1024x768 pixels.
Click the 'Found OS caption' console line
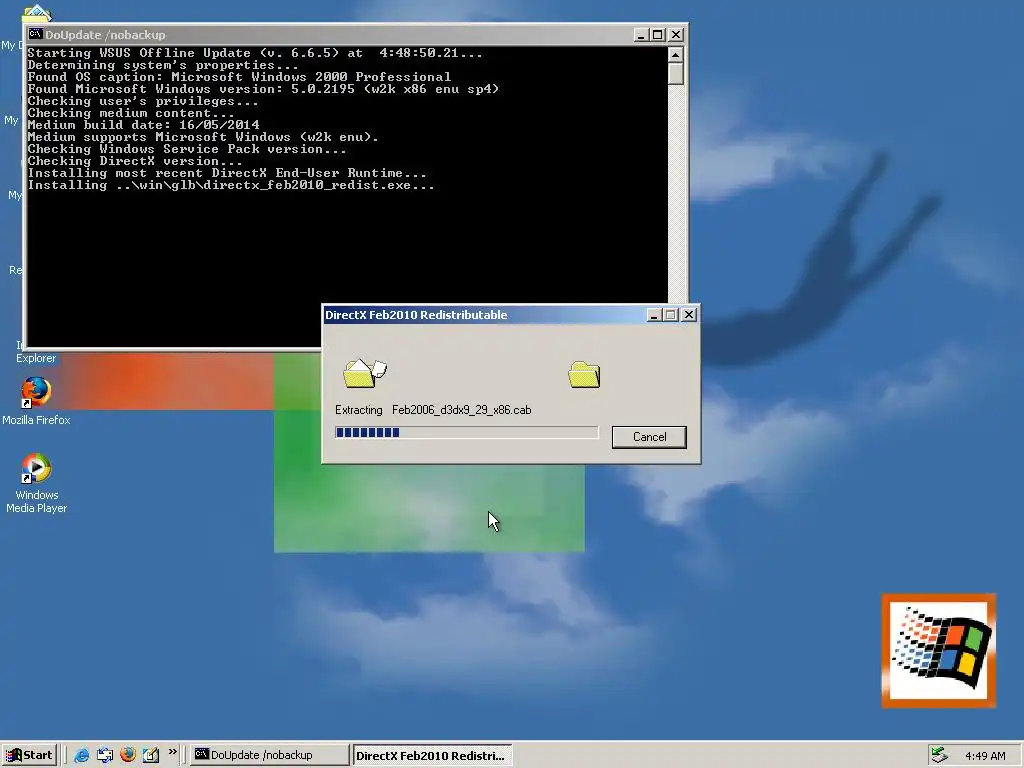(239, 77)
